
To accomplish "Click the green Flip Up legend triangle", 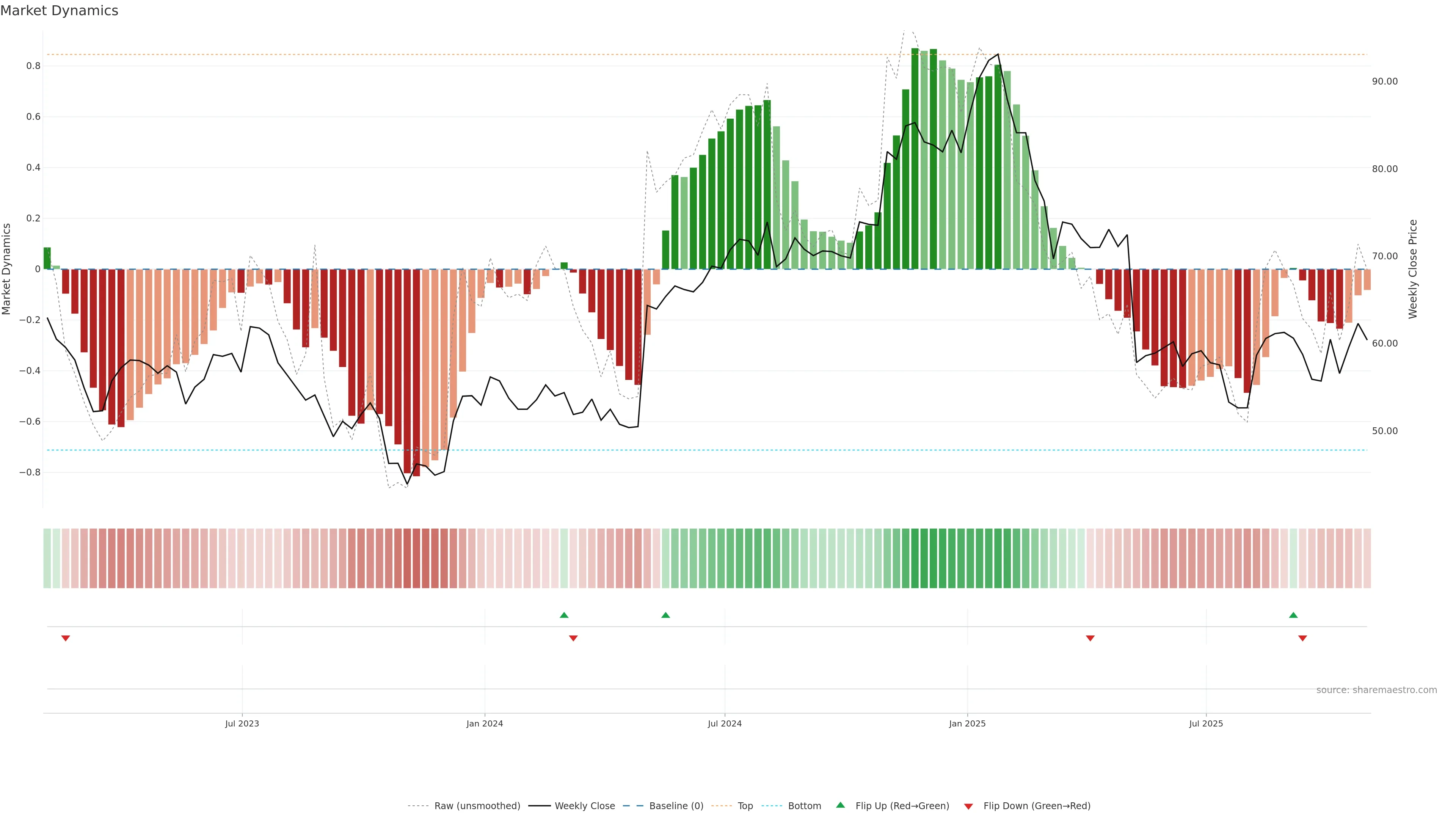I will pyautogui.click(x=841, y=805).
